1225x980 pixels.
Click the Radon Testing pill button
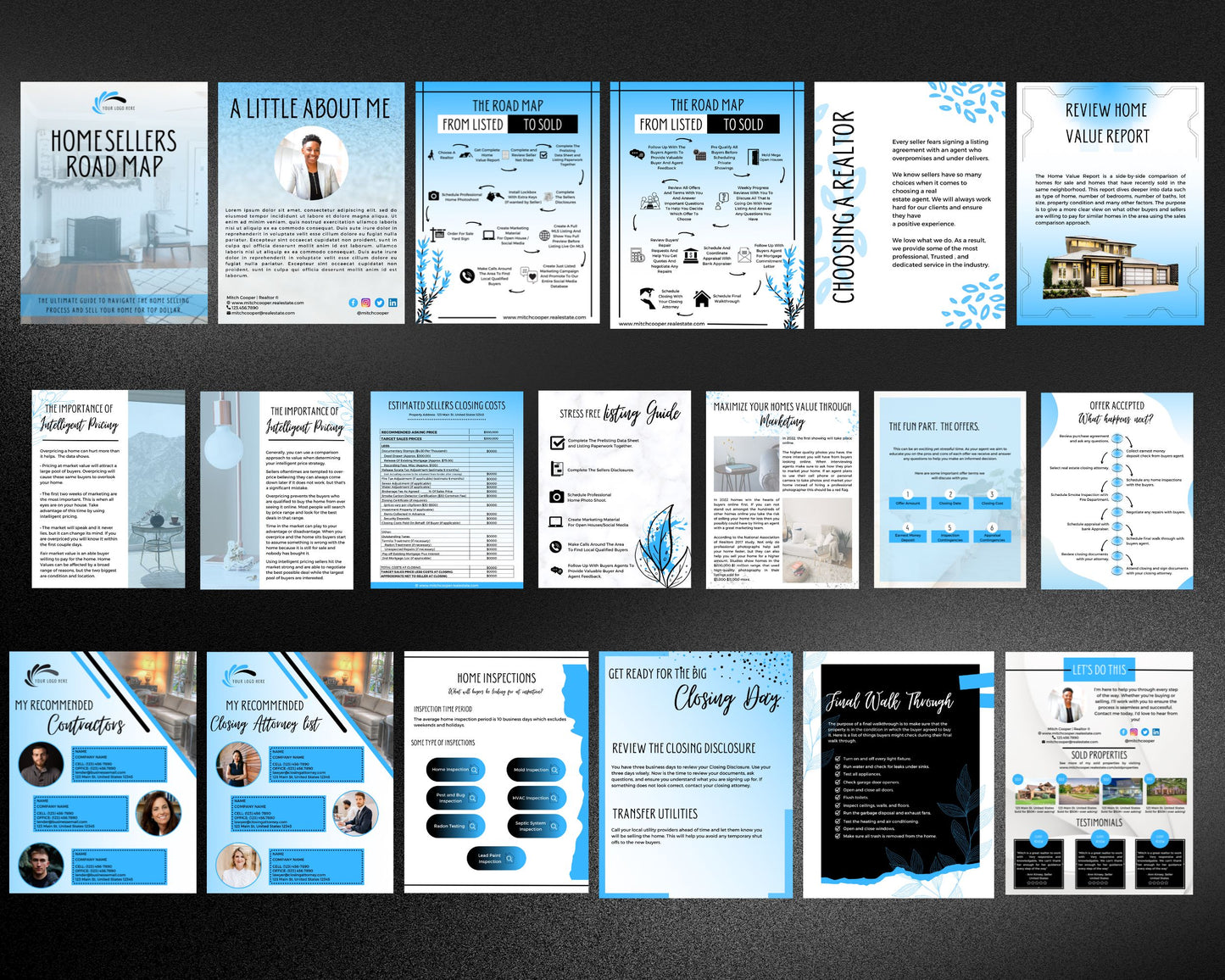(x=454, y=826)
